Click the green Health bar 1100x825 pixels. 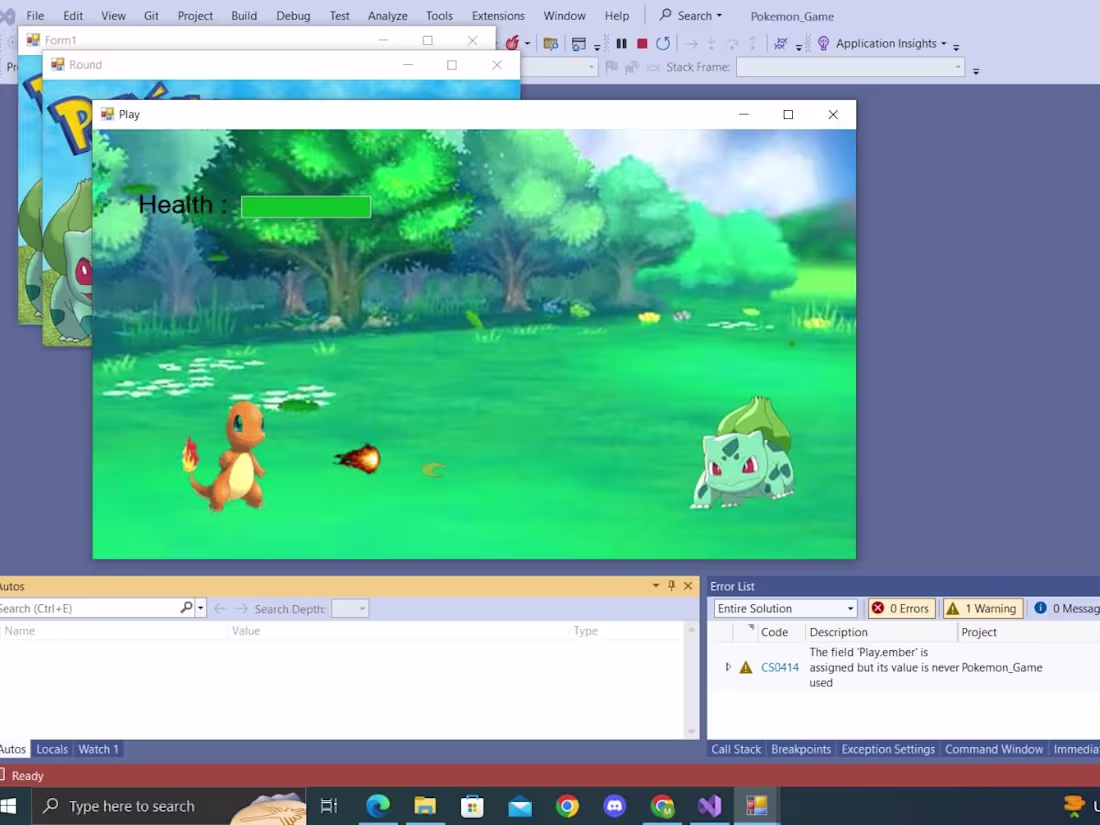(306, 206)
